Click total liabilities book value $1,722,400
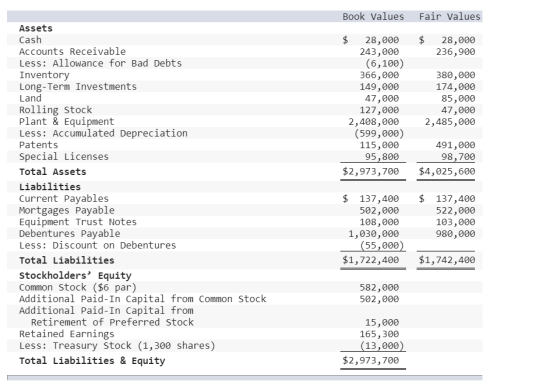This screenshot has height=385, width=560. coord(371,260)
